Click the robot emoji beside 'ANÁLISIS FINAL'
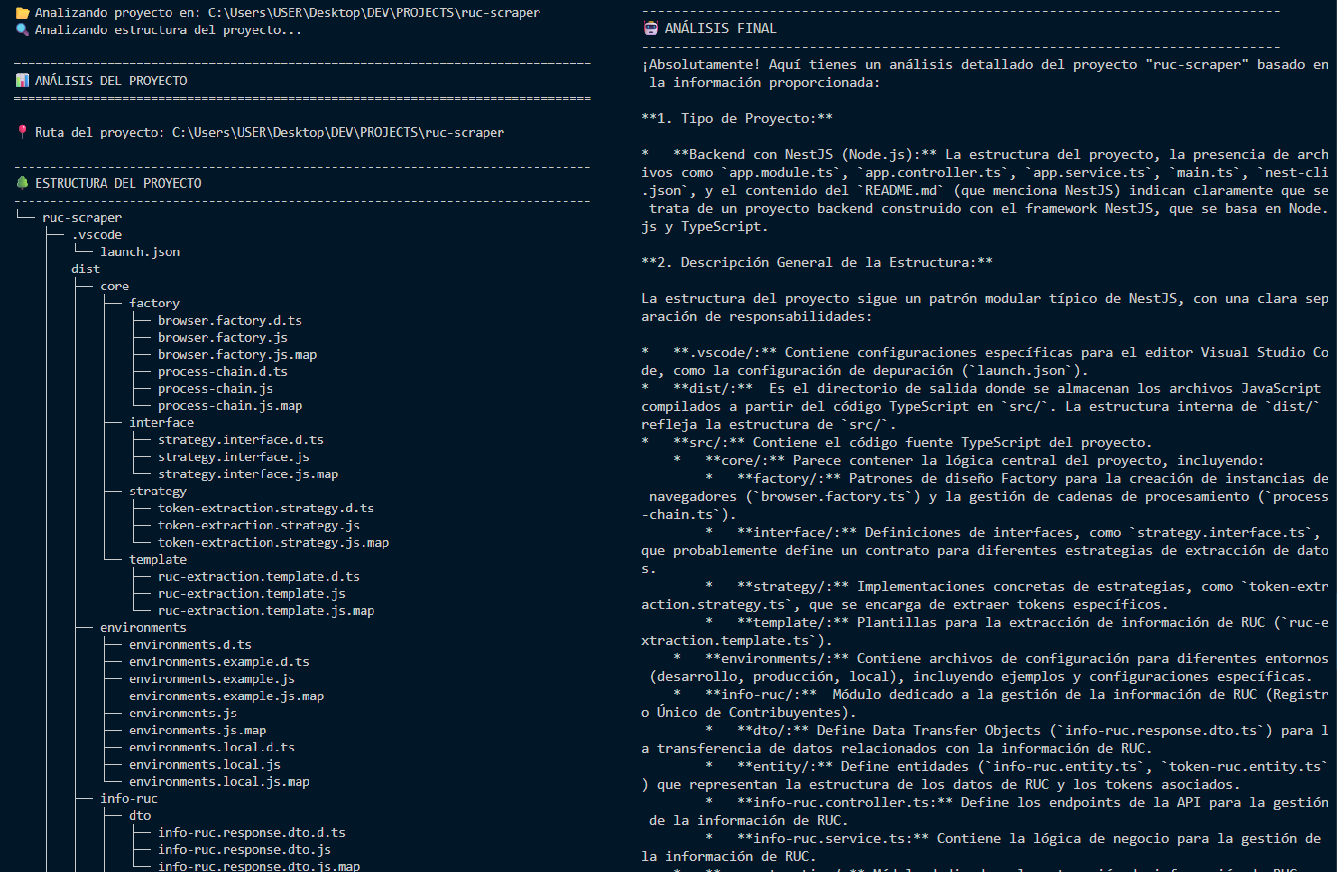The height and width of the screenshot is (872, 1337). point(650,28)
